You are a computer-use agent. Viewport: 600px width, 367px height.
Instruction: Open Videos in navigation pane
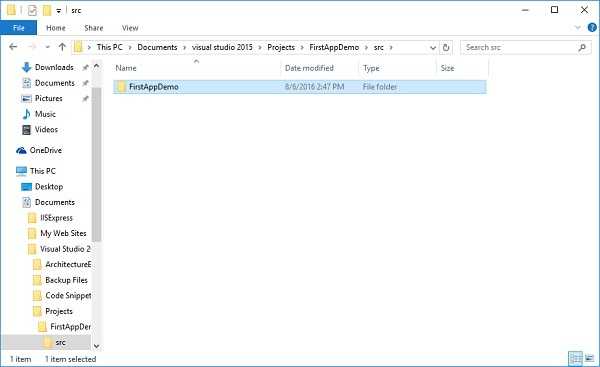pyautogui.click(x=46, y=130)
